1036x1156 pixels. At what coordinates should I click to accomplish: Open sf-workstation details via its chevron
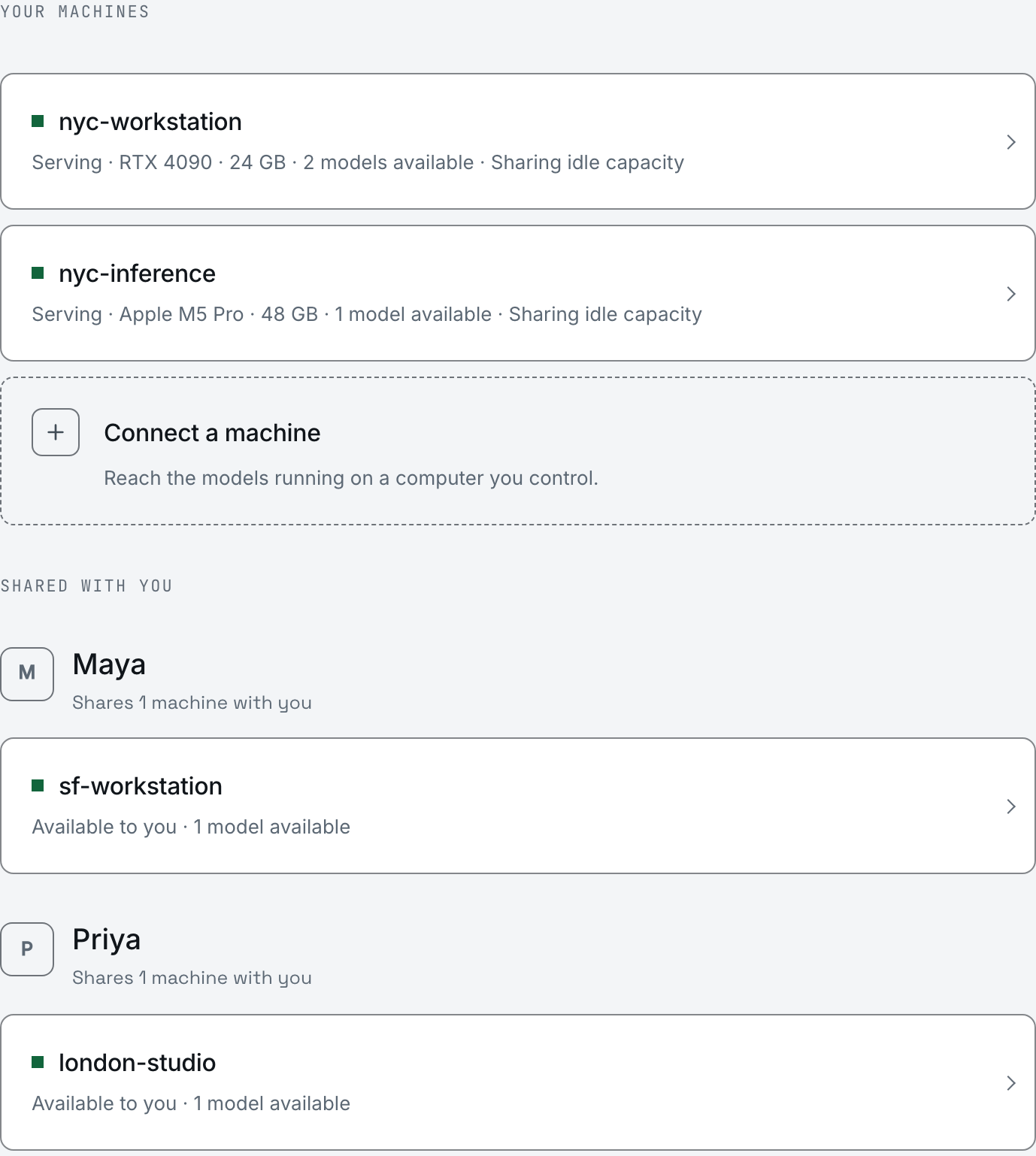coord(1011,806)
